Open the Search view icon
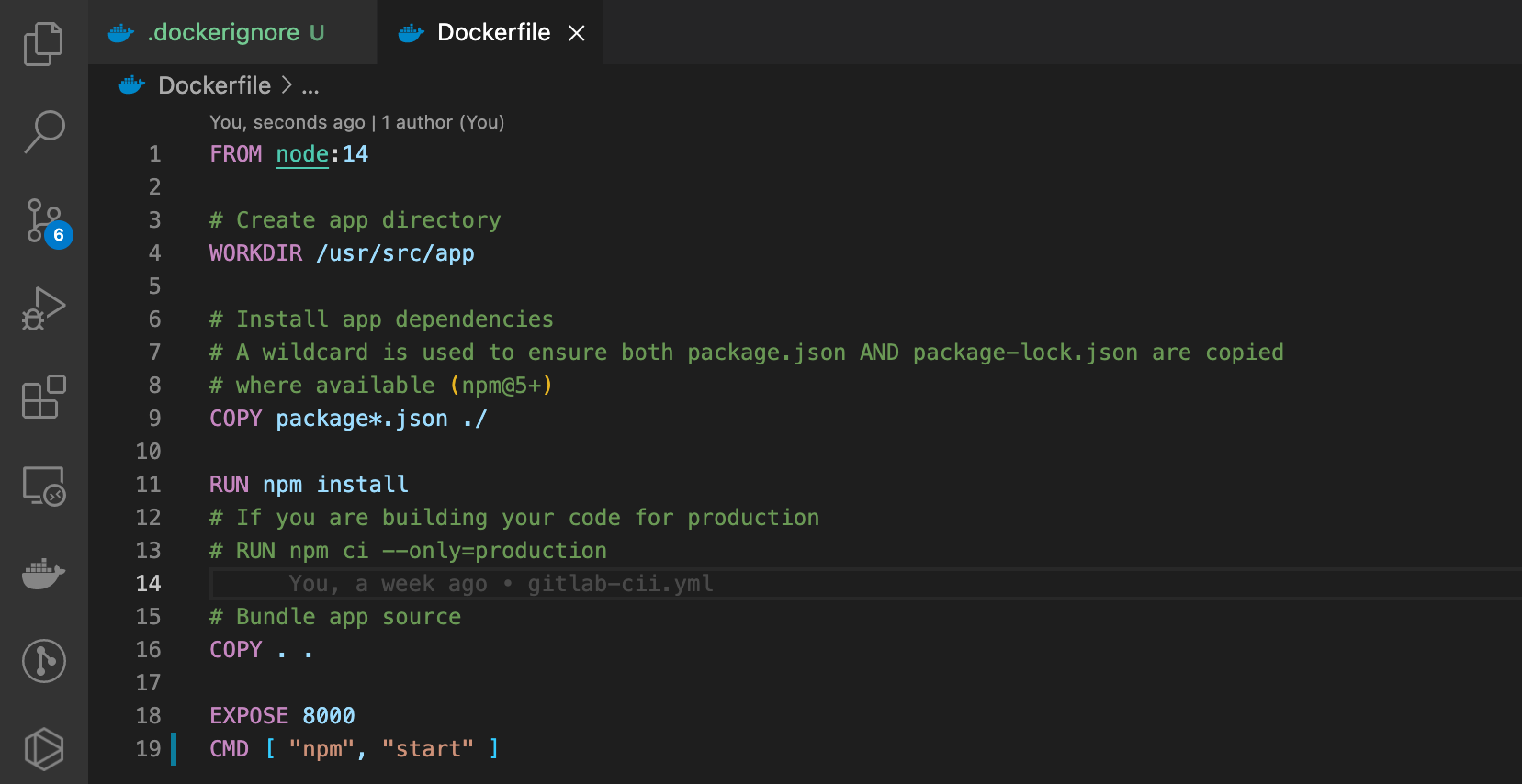This screenshot has height=784, width=1522. pos(43,132)
